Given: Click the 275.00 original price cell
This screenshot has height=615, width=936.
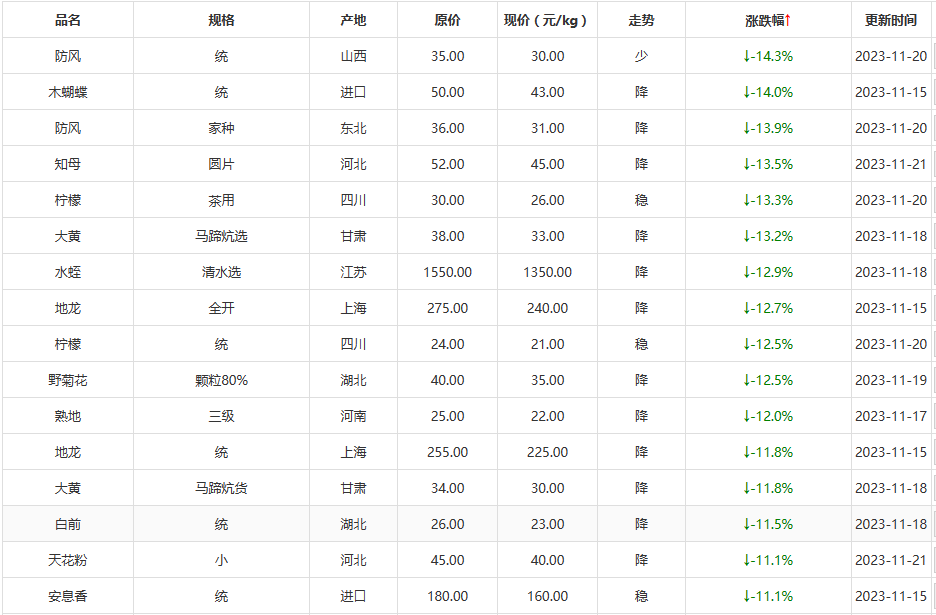Looking at the screenshot, I should pyautogui.click(x=447, y=308).
